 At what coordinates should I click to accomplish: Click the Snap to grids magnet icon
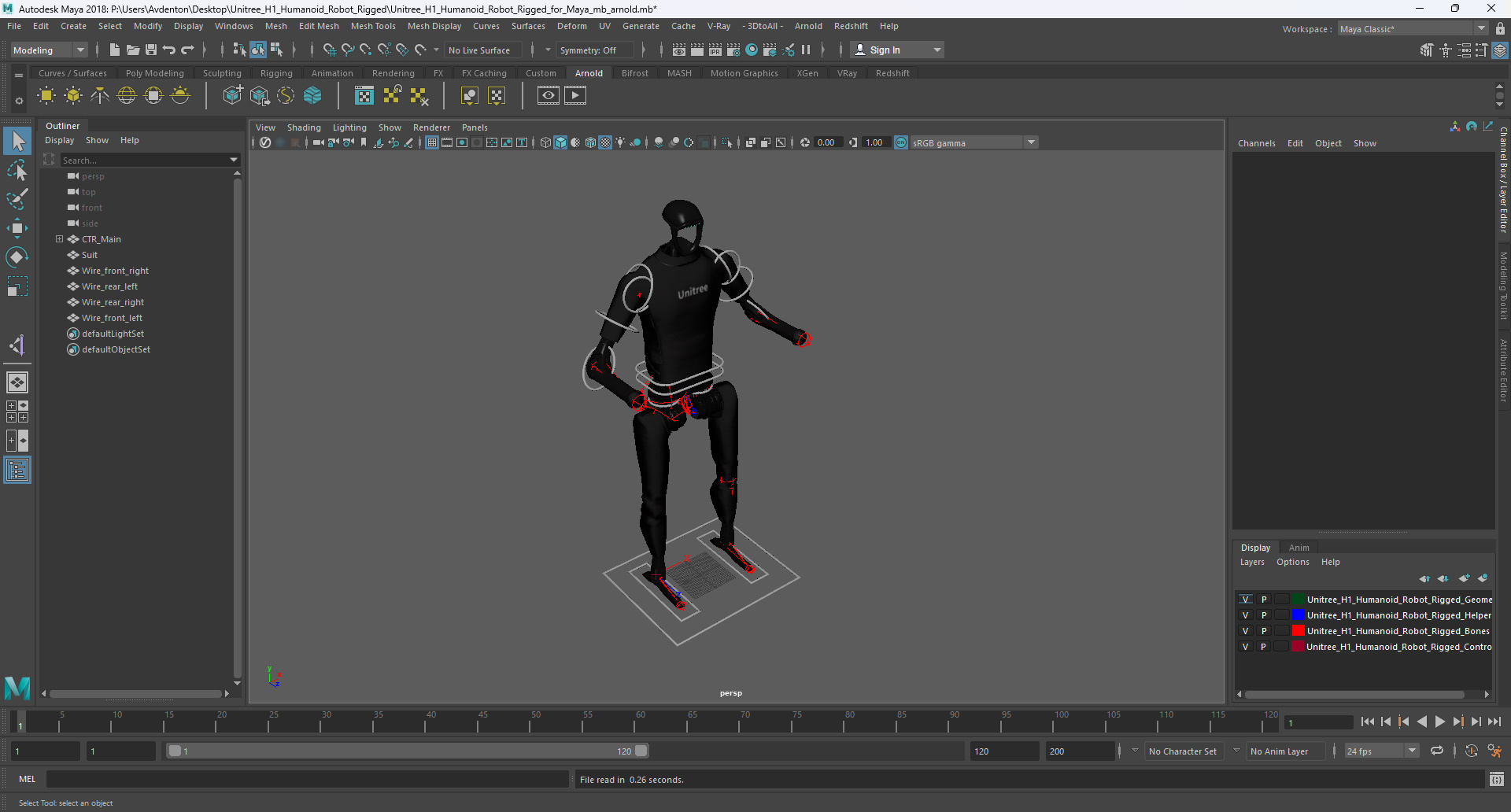pyautogui.click(x=330, y=50)
